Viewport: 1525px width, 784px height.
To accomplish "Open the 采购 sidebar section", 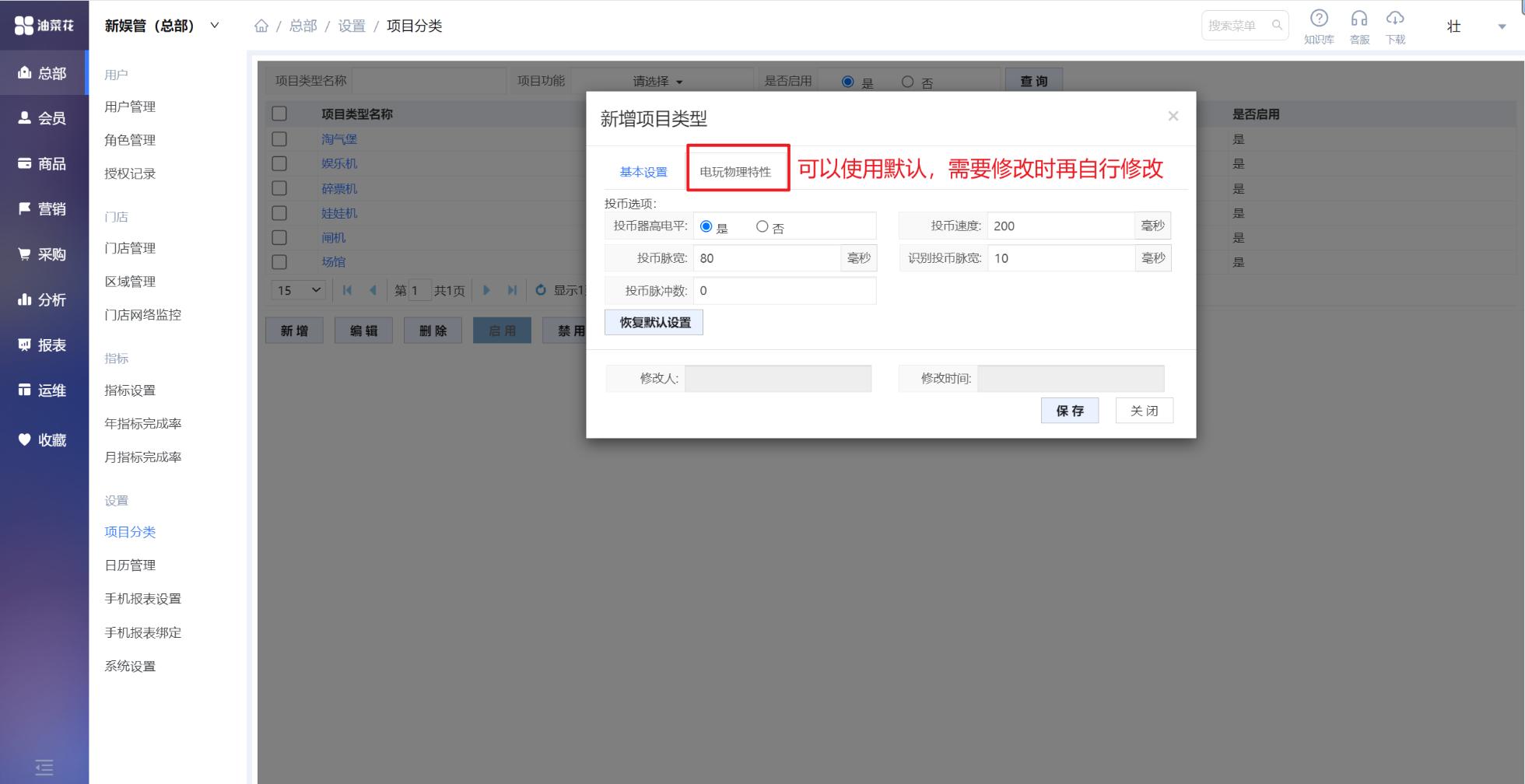I will tap(43, 254).
